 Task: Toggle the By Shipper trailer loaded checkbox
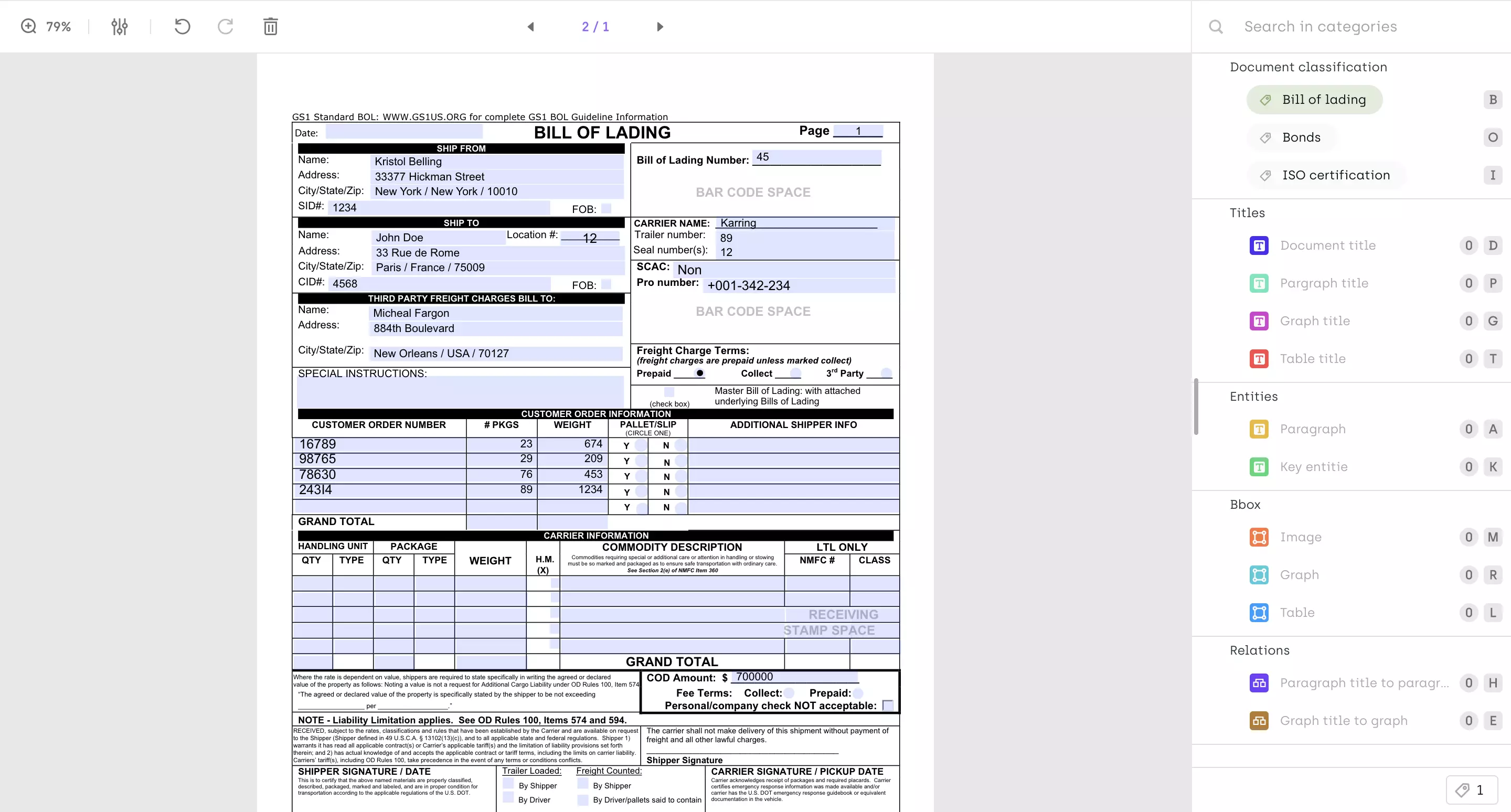point(508,786)
